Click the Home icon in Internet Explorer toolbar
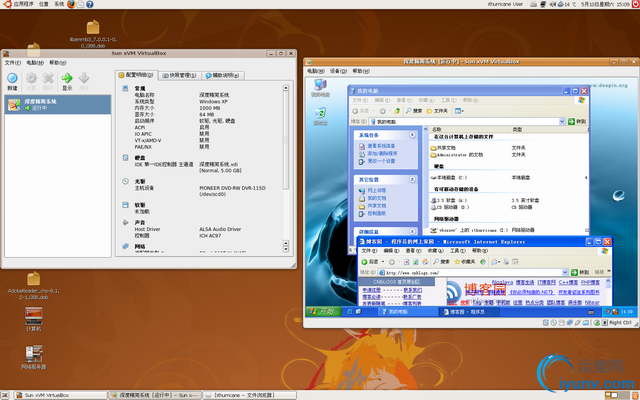This screenshot has height=400, width=640. (x=425, y=262)
